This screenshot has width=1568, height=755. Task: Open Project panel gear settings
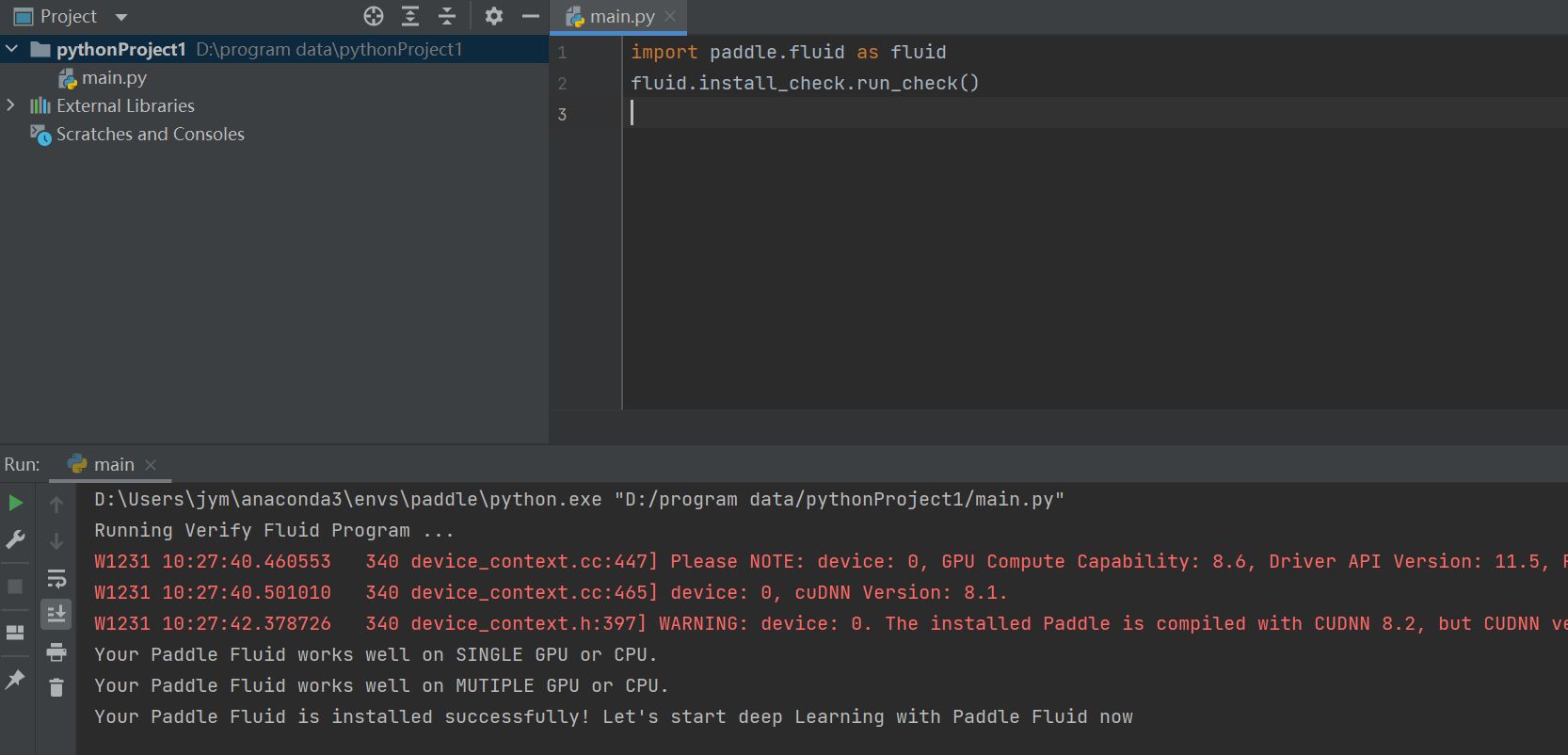click(x=494, y=16)
